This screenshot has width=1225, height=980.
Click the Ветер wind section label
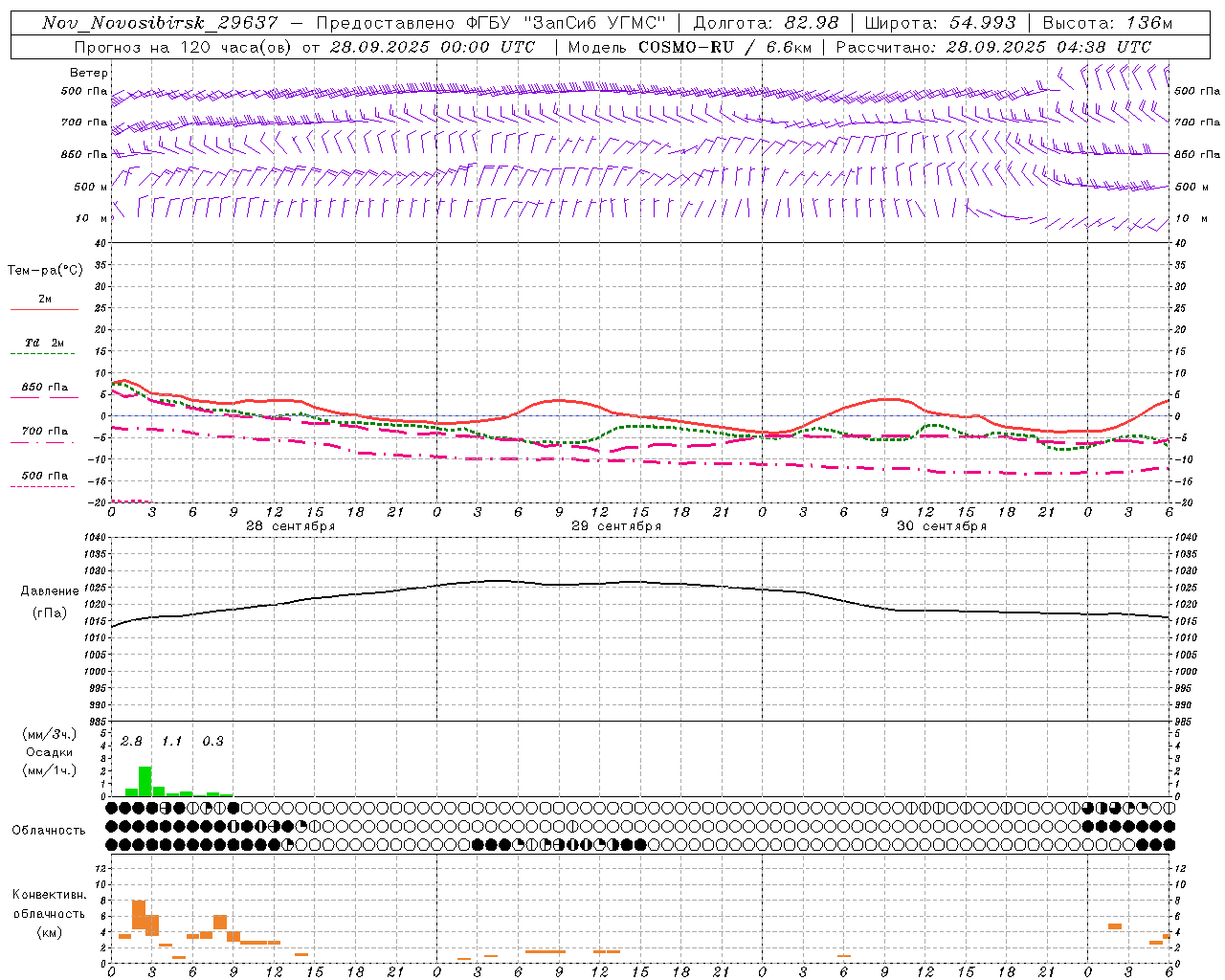pos(89,73)
